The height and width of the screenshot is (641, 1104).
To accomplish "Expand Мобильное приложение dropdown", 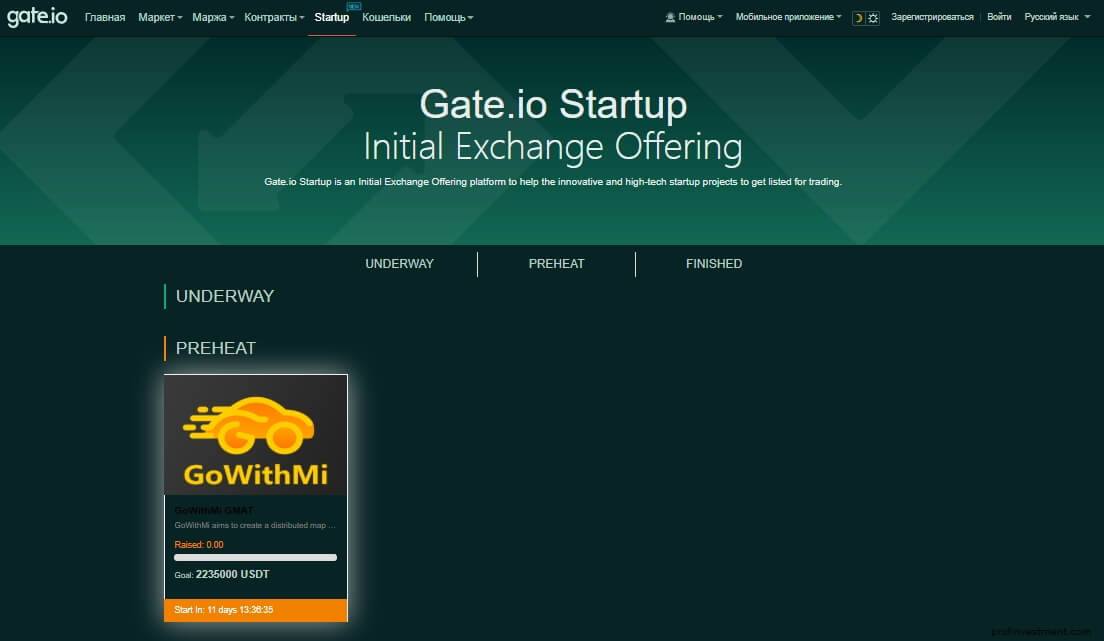I will click(788, 17).
